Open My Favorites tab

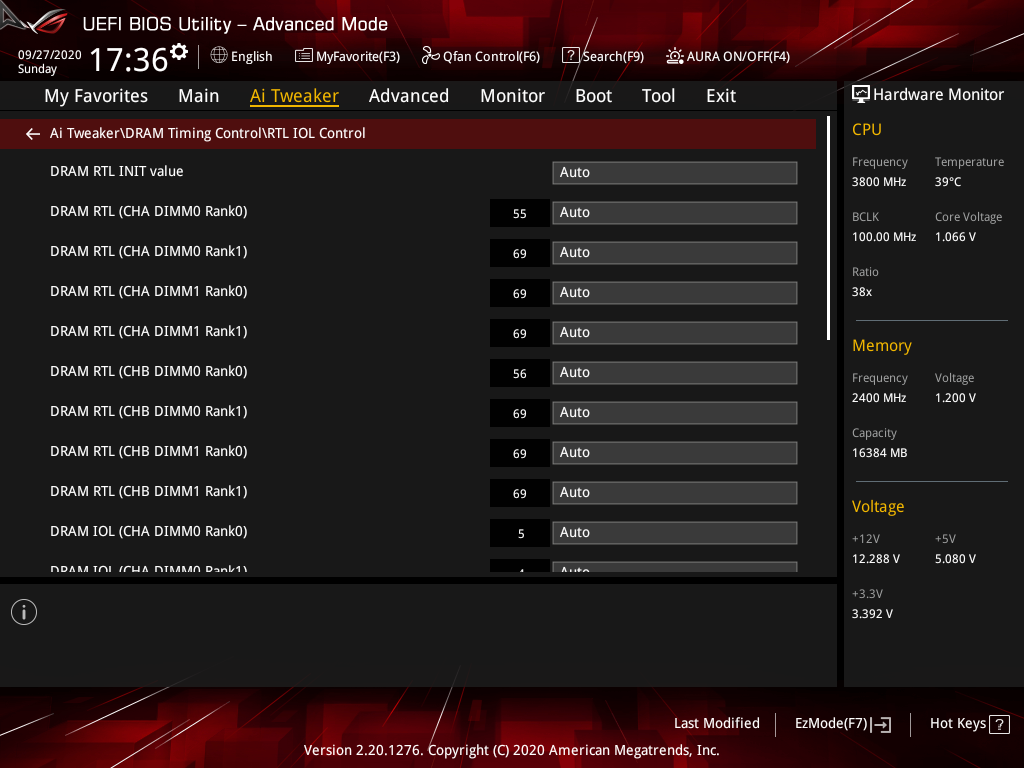pos(96,96)
